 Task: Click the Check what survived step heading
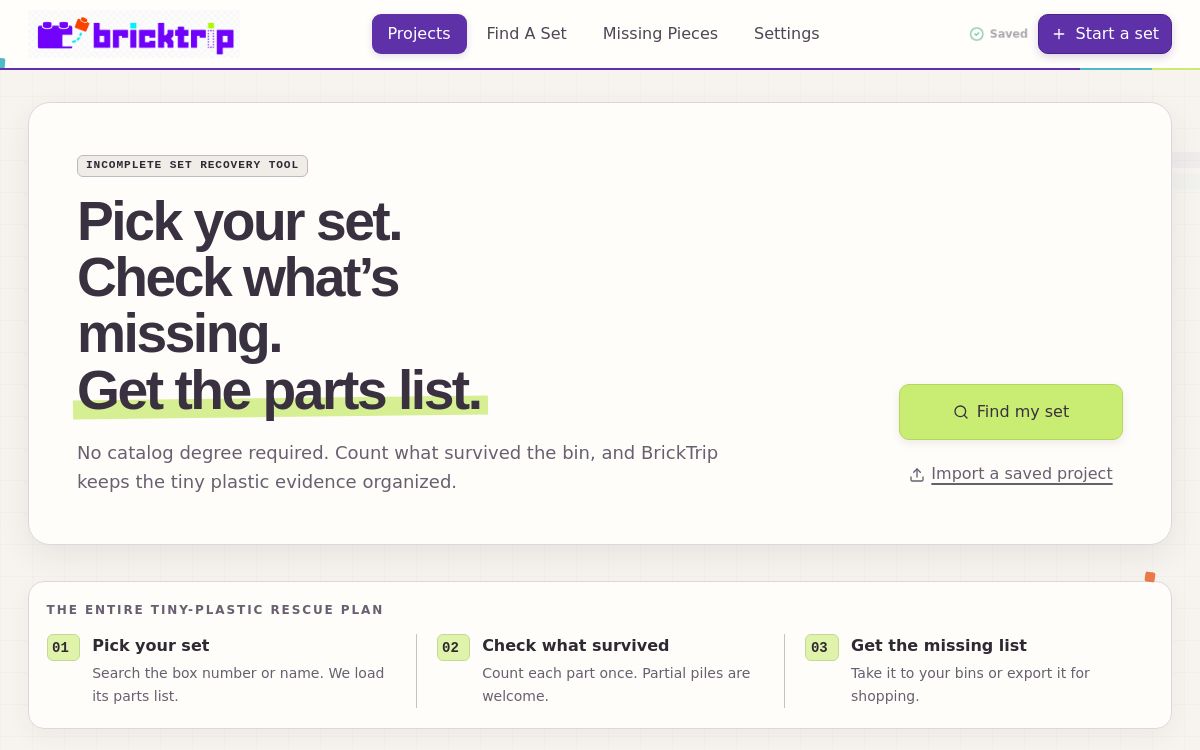576,646
